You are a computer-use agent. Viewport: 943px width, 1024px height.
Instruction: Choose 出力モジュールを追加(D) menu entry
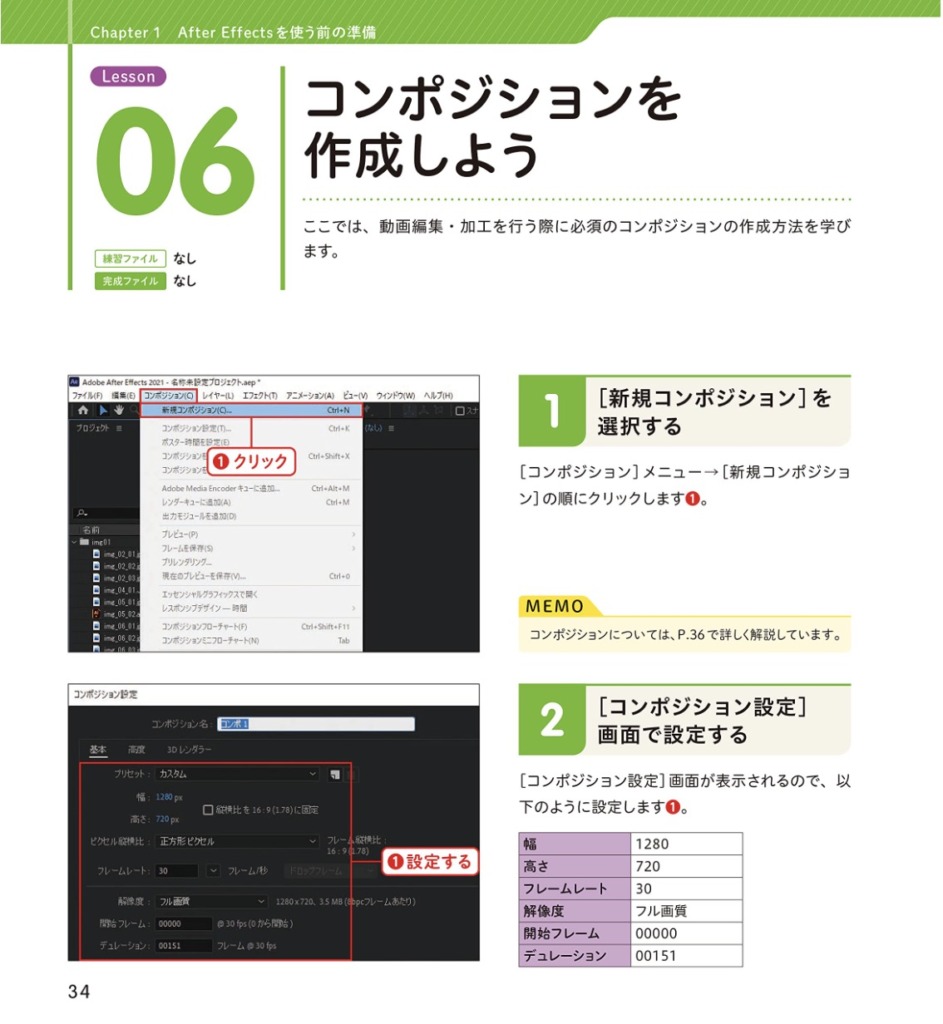click(251, 516)
